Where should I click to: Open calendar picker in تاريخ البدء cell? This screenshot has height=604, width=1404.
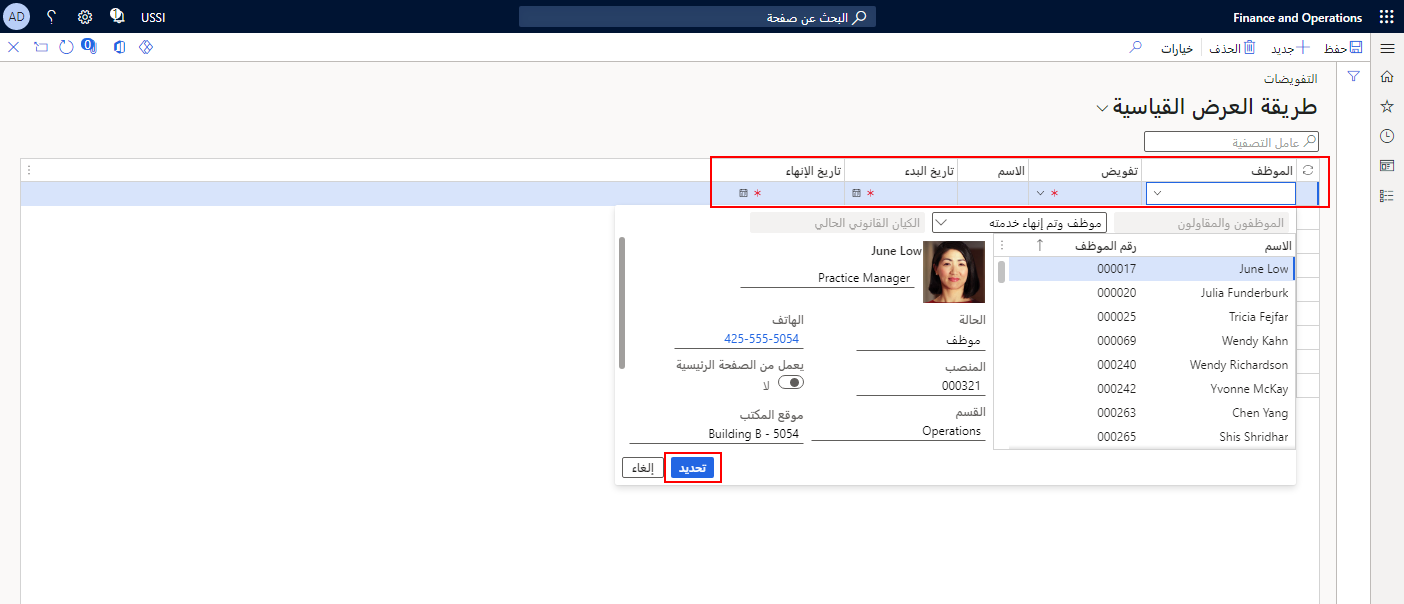coord(856,193)
